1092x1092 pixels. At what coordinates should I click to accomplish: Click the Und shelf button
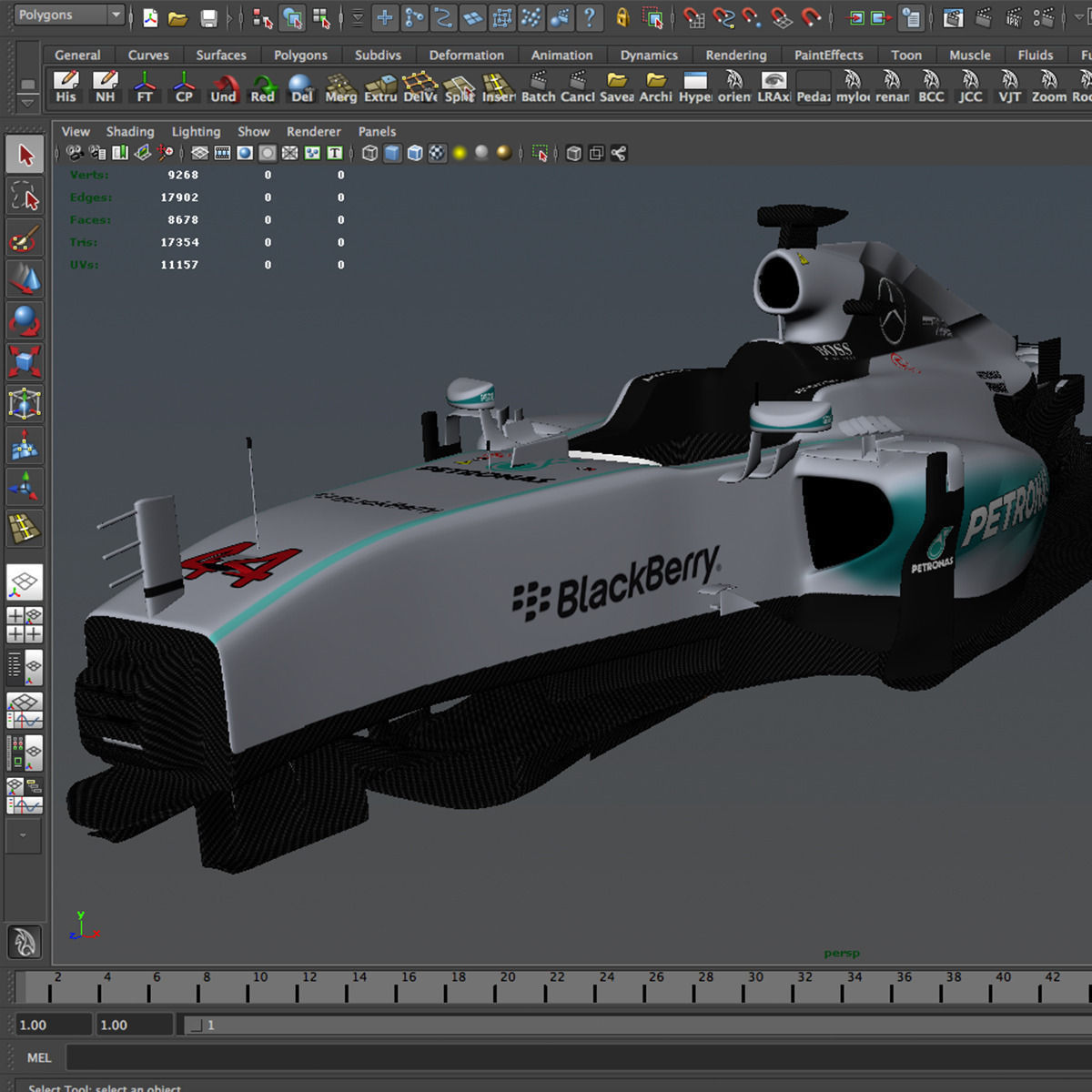pyautogui.click(x=223, y=88)
